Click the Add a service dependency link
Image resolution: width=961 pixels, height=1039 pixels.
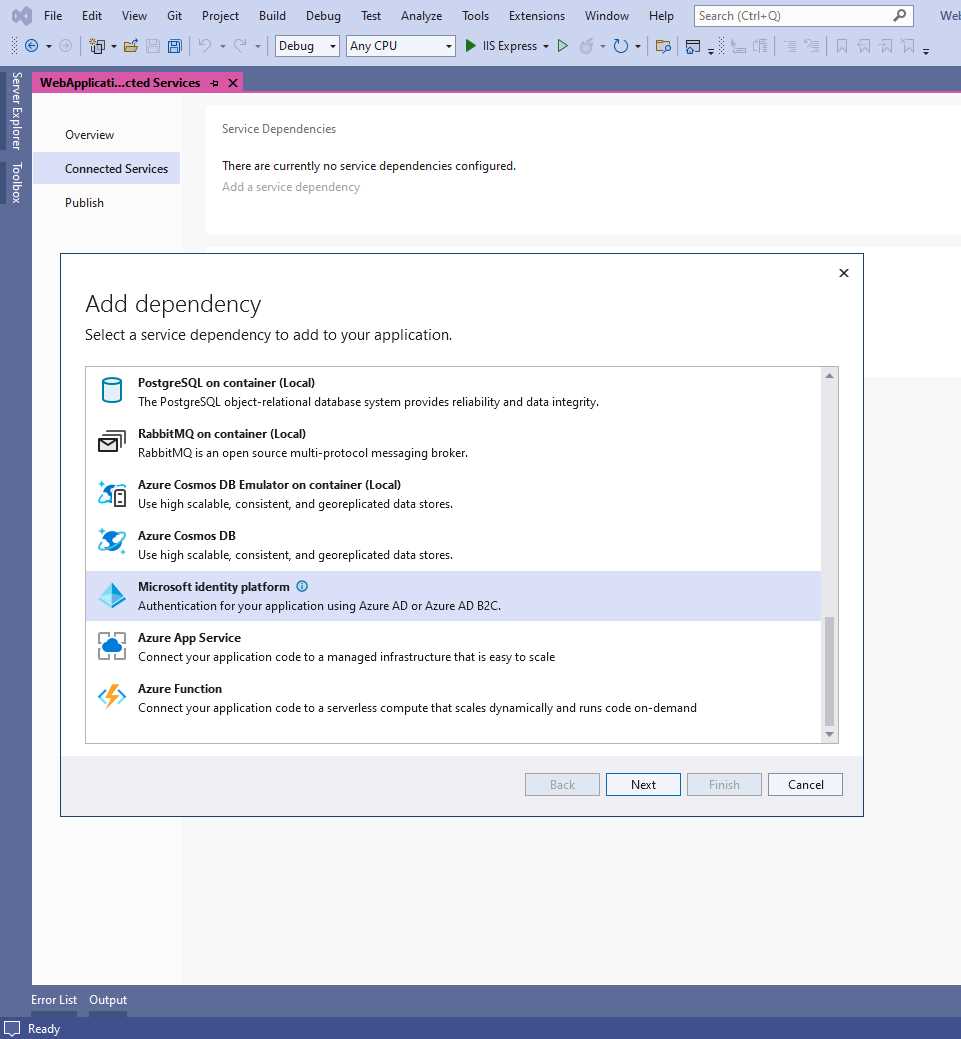tap(290, 187)
